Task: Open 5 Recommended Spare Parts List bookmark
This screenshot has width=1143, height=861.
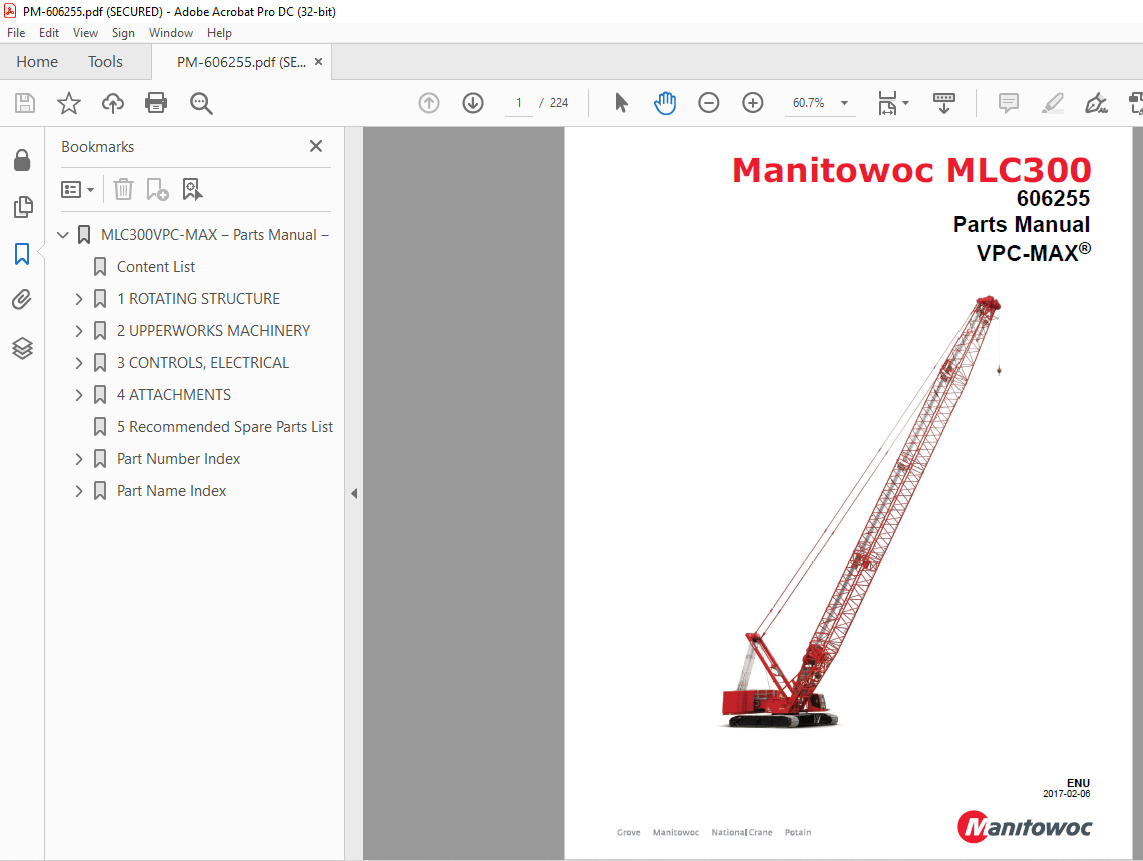Action: pyautogui.click(x=225, y=427)
